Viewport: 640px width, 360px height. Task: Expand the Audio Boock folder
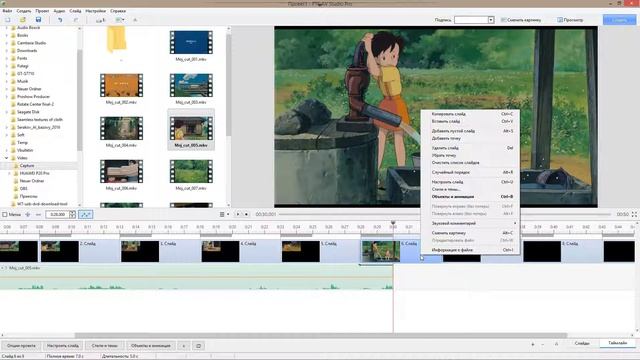pos(7,28)
